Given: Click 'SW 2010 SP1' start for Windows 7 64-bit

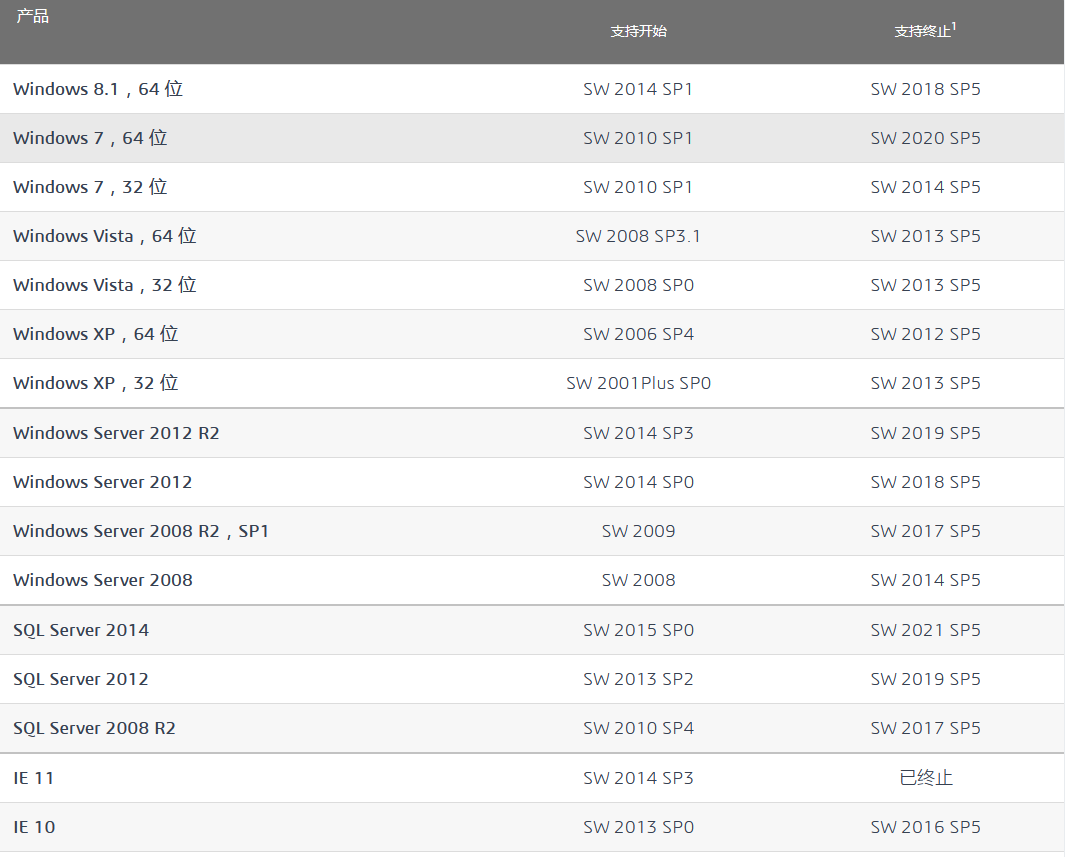Looking at the screenshot, I should (x=638, y=138).
